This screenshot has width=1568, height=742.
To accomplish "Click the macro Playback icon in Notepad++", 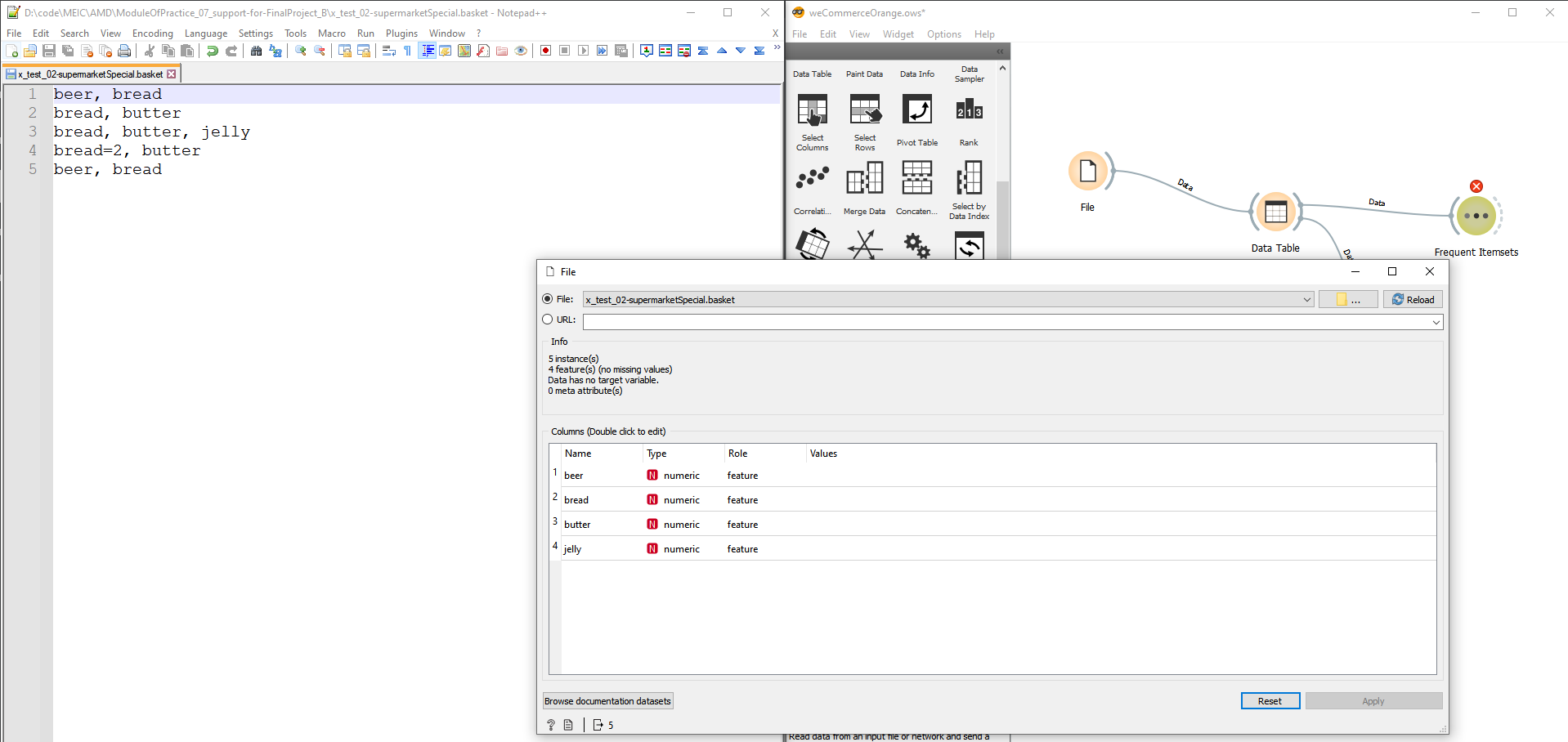I will click(583, 51).
